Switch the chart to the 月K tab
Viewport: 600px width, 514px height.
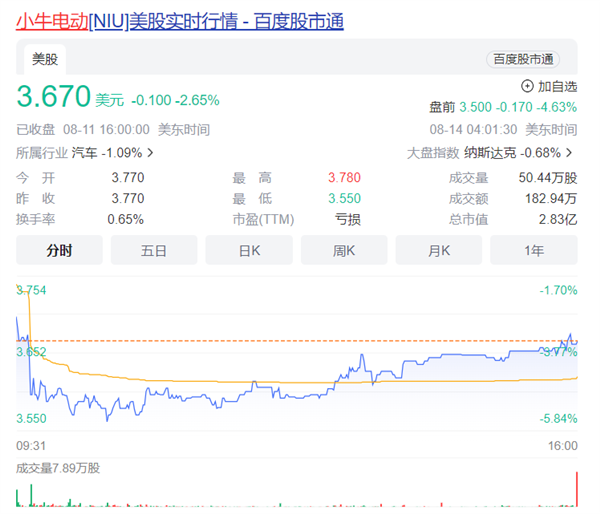pyautogui.click(x=439, y=250)
